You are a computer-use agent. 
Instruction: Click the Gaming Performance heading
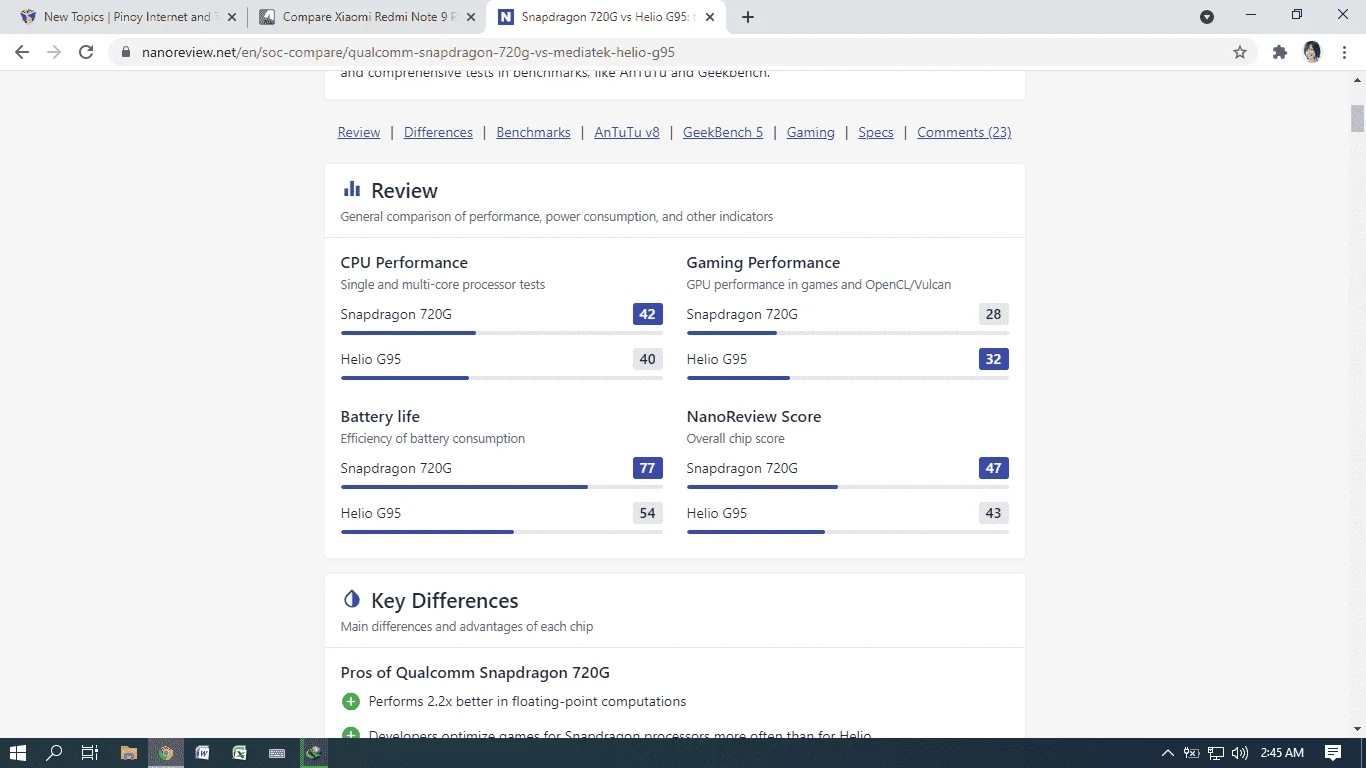763,262
